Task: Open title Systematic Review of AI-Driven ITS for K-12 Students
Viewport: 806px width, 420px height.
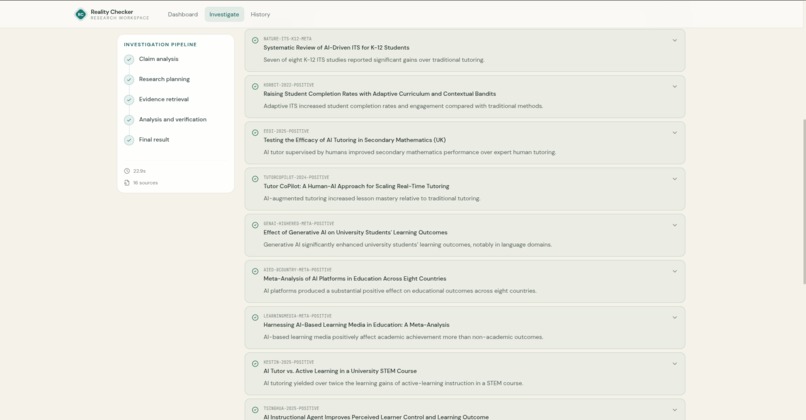Action: [x=336, y=47]
